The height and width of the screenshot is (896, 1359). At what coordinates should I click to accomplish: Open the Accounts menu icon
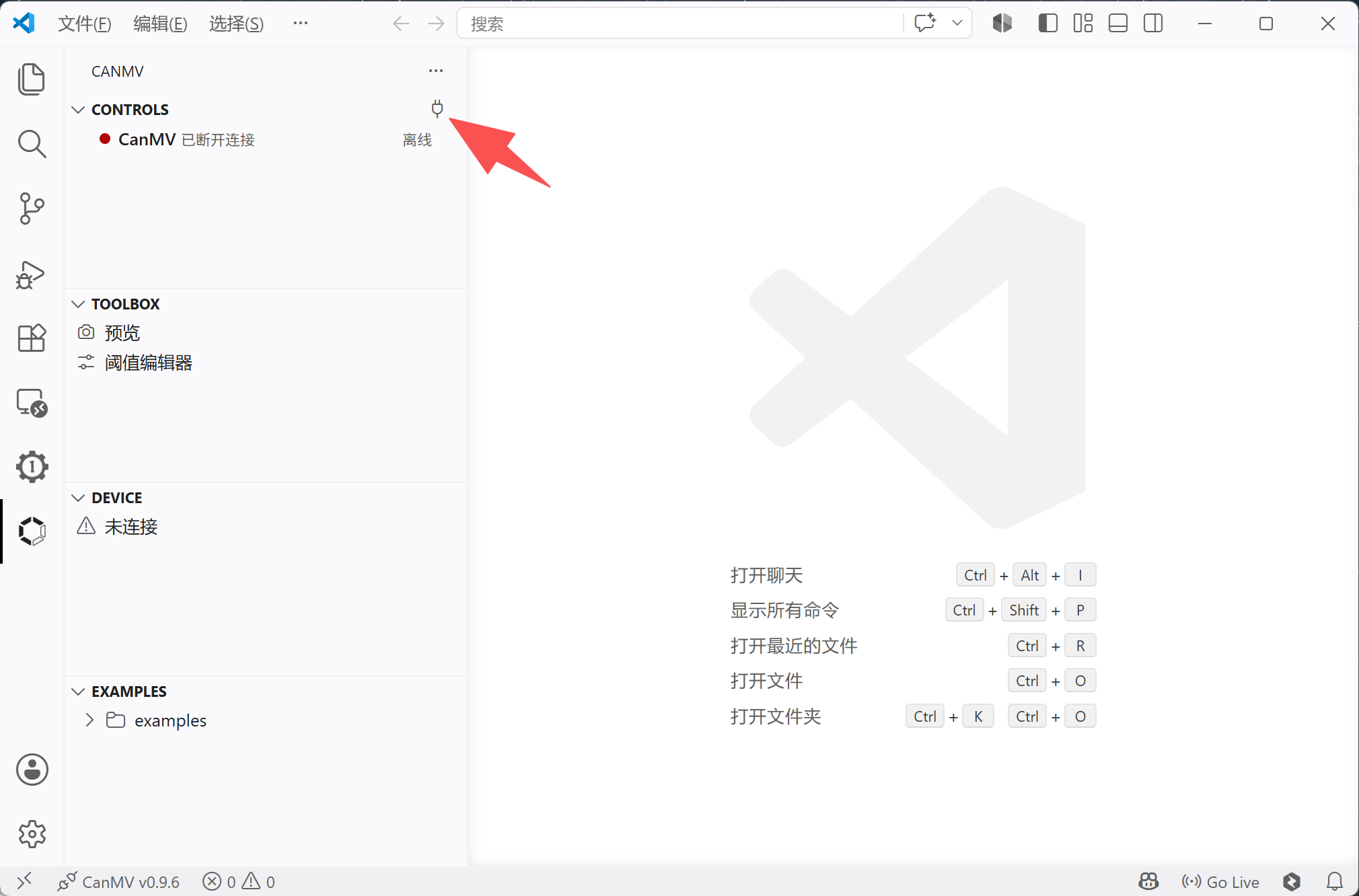[x=32, y=770]
